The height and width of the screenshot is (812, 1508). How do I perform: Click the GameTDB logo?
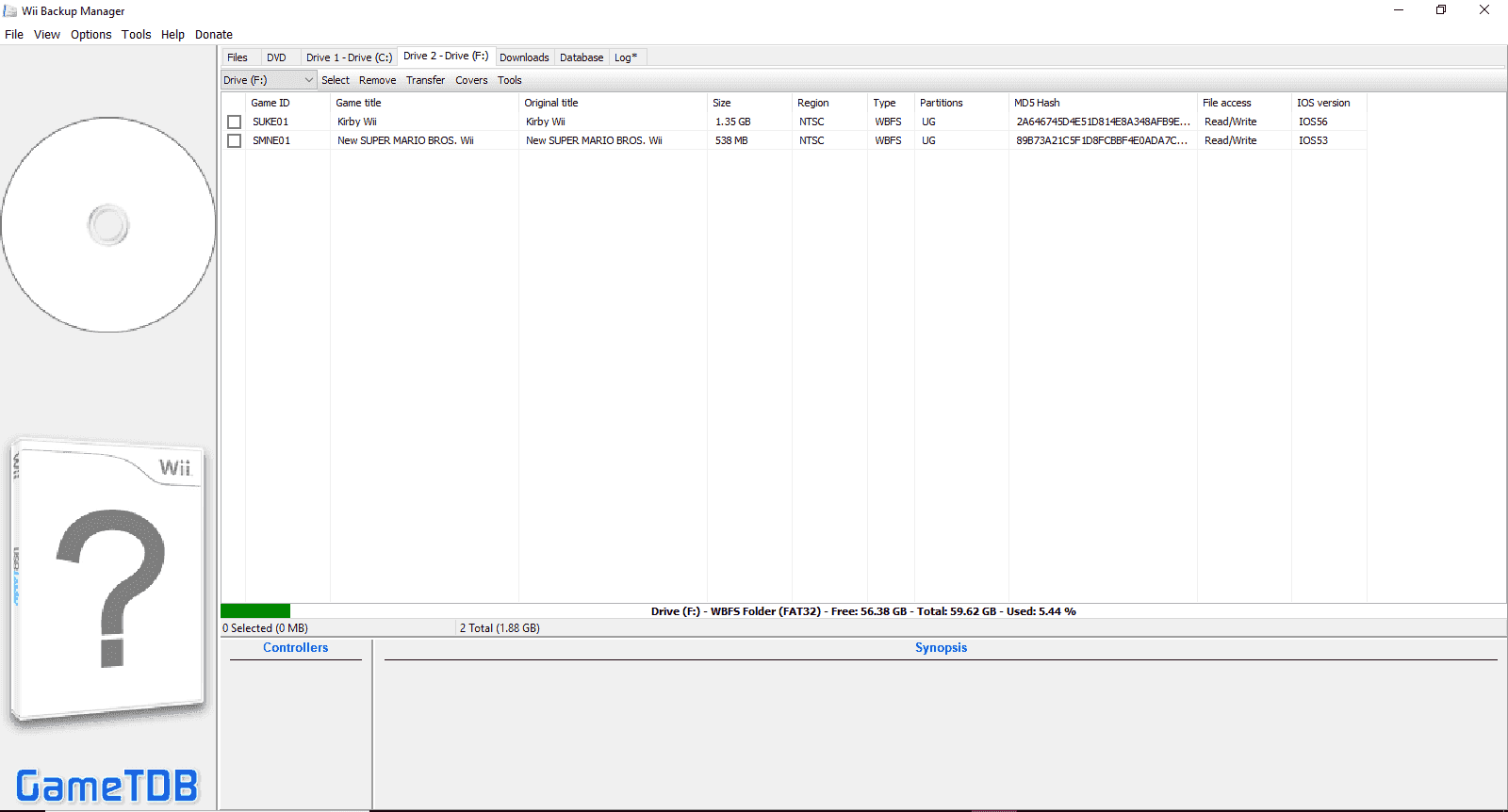107,786
